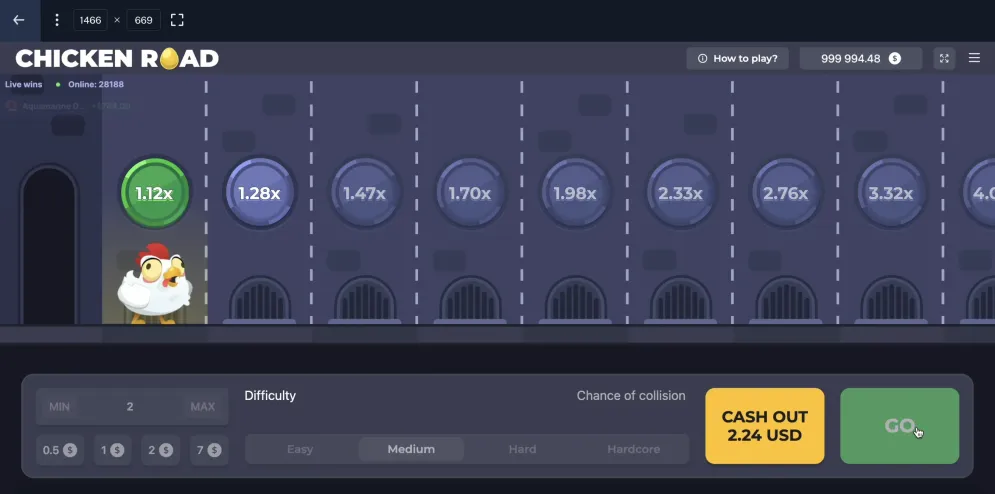Viewport: 995px width, 494px height.
Task: Click the chicken character
Action: point(153,283)
